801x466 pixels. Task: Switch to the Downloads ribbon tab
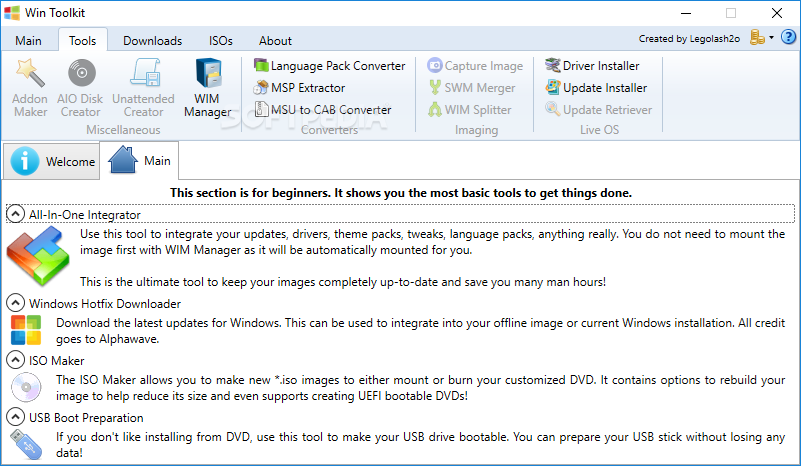tap(152, 40)
